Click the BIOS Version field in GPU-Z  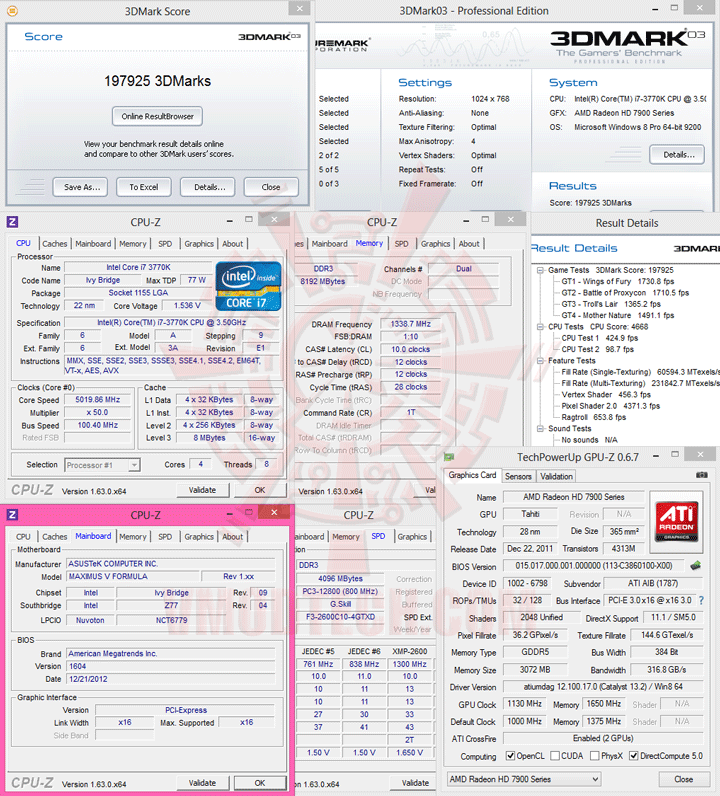pos(594,566)
